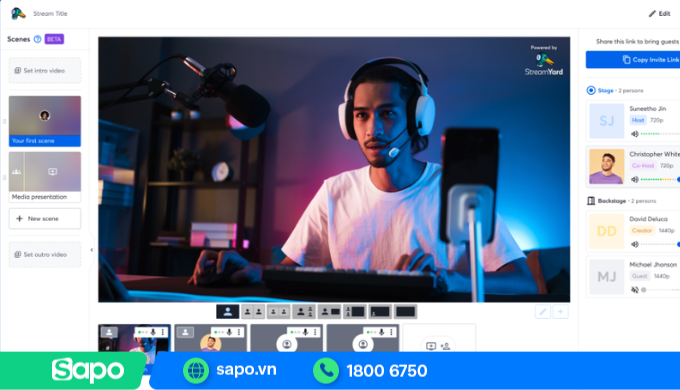Select the cropped two-person side-by-side layout

253,311
